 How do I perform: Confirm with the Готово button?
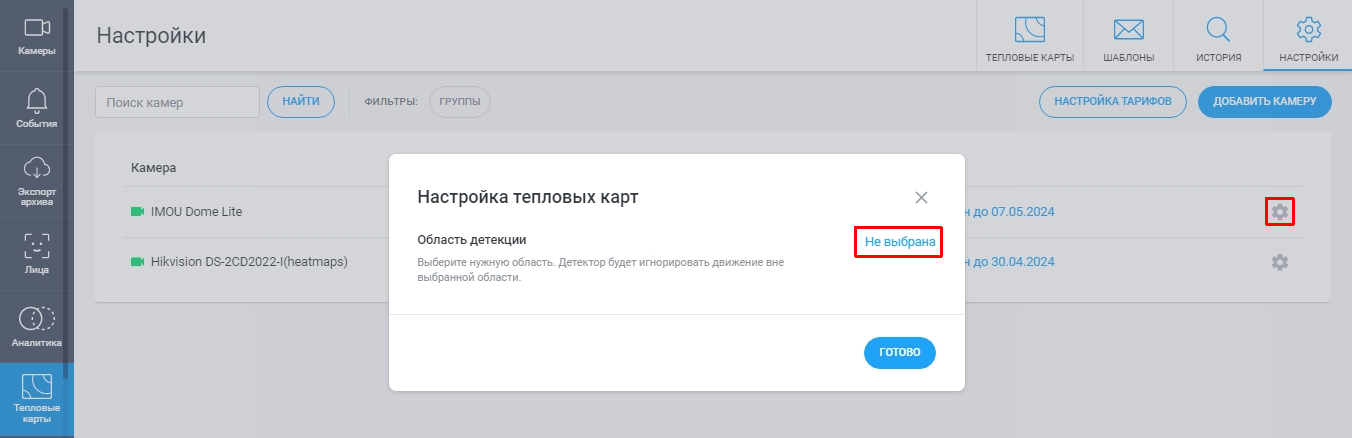click(900, 353)
